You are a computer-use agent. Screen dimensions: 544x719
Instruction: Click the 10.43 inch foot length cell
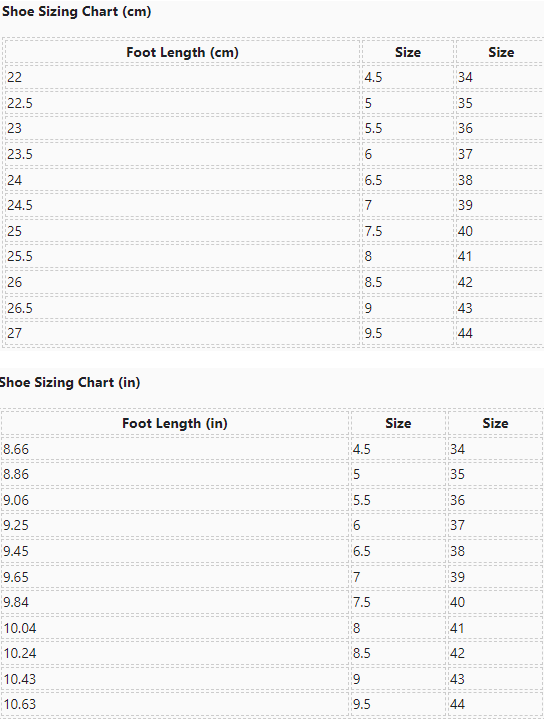tap(175, 679)
